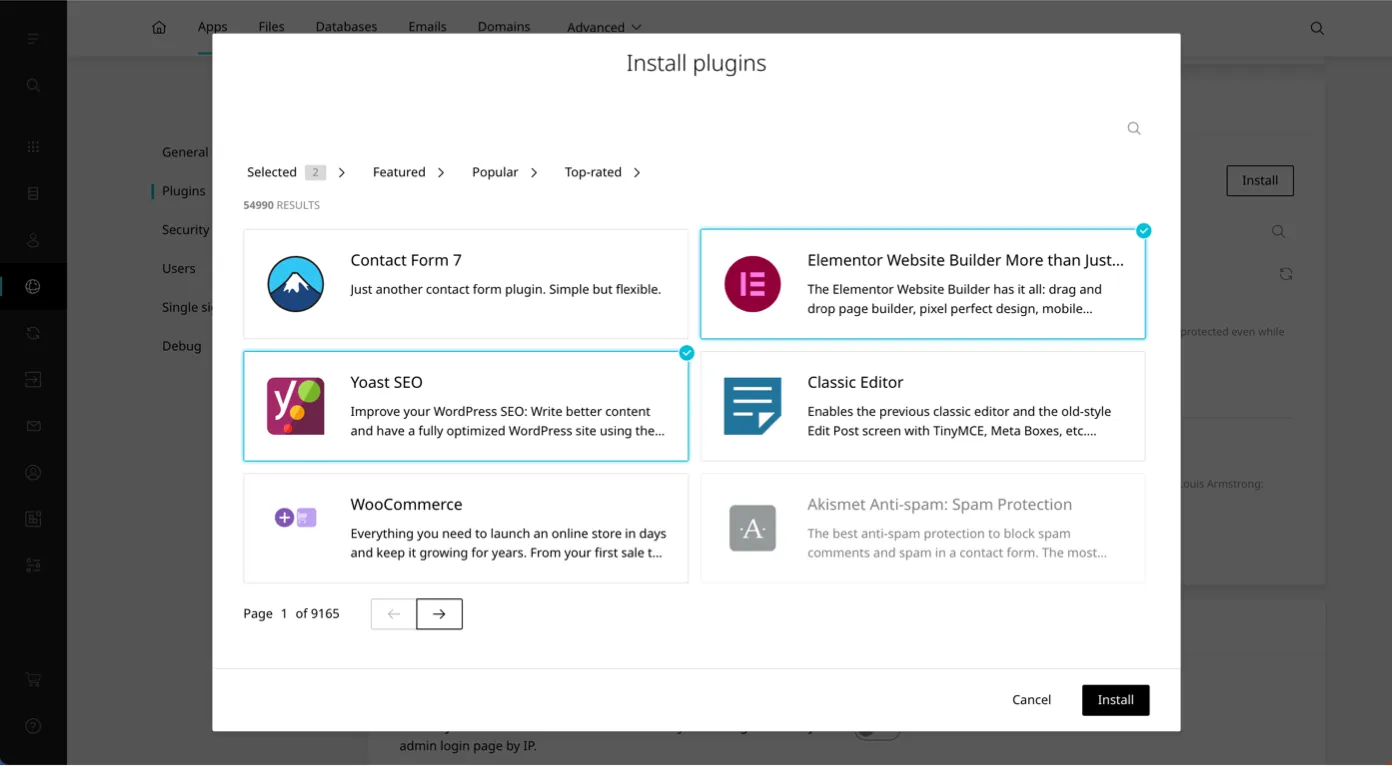Click the Akismet Anti-spam icon
The width and height of the screenshot is (1392, 766).
[752, 528]
